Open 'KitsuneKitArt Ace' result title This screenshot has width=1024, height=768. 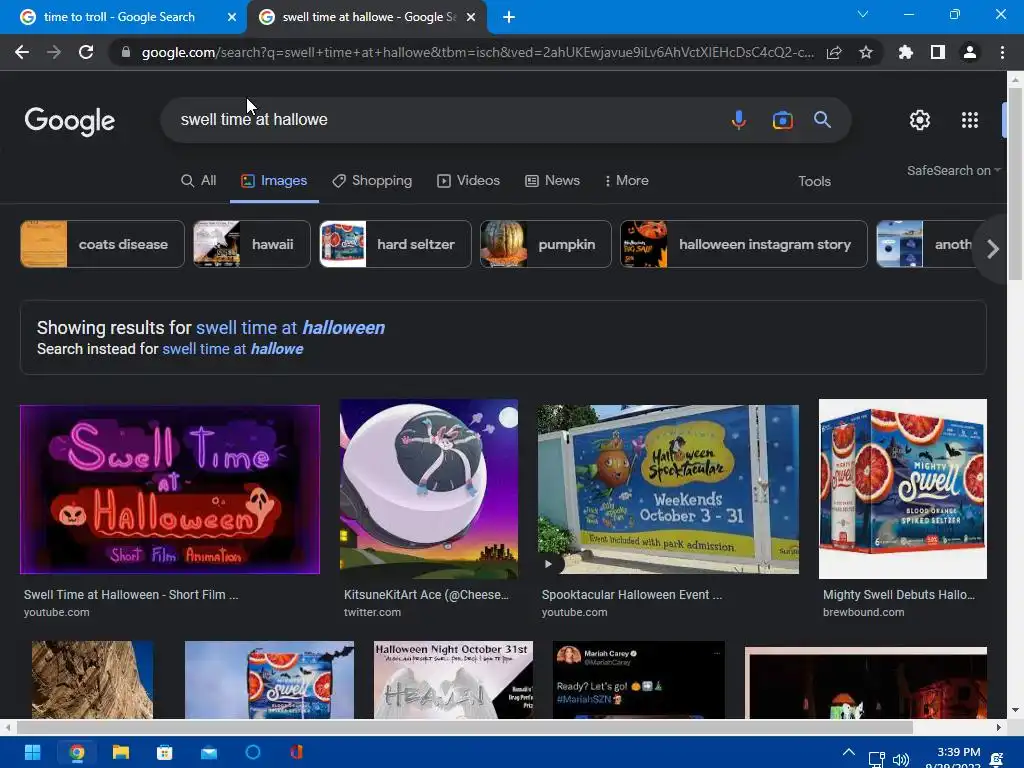[426, 594]
